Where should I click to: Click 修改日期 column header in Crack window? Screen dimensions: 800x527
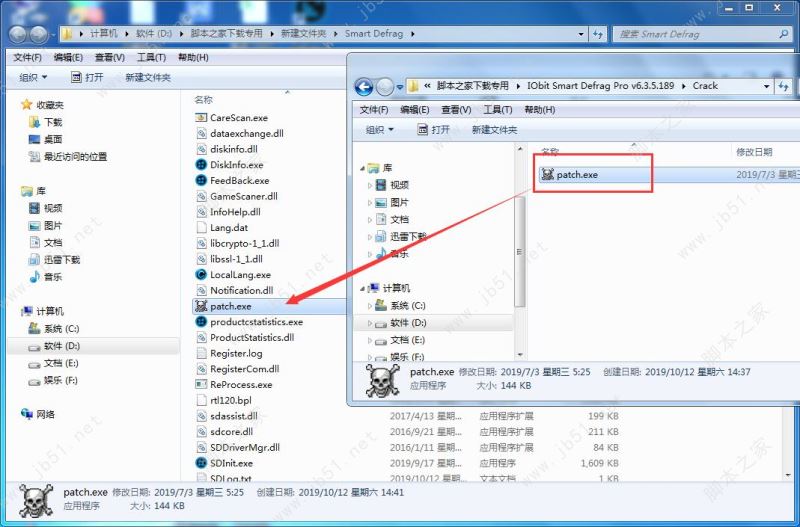(x=754, y=152)
